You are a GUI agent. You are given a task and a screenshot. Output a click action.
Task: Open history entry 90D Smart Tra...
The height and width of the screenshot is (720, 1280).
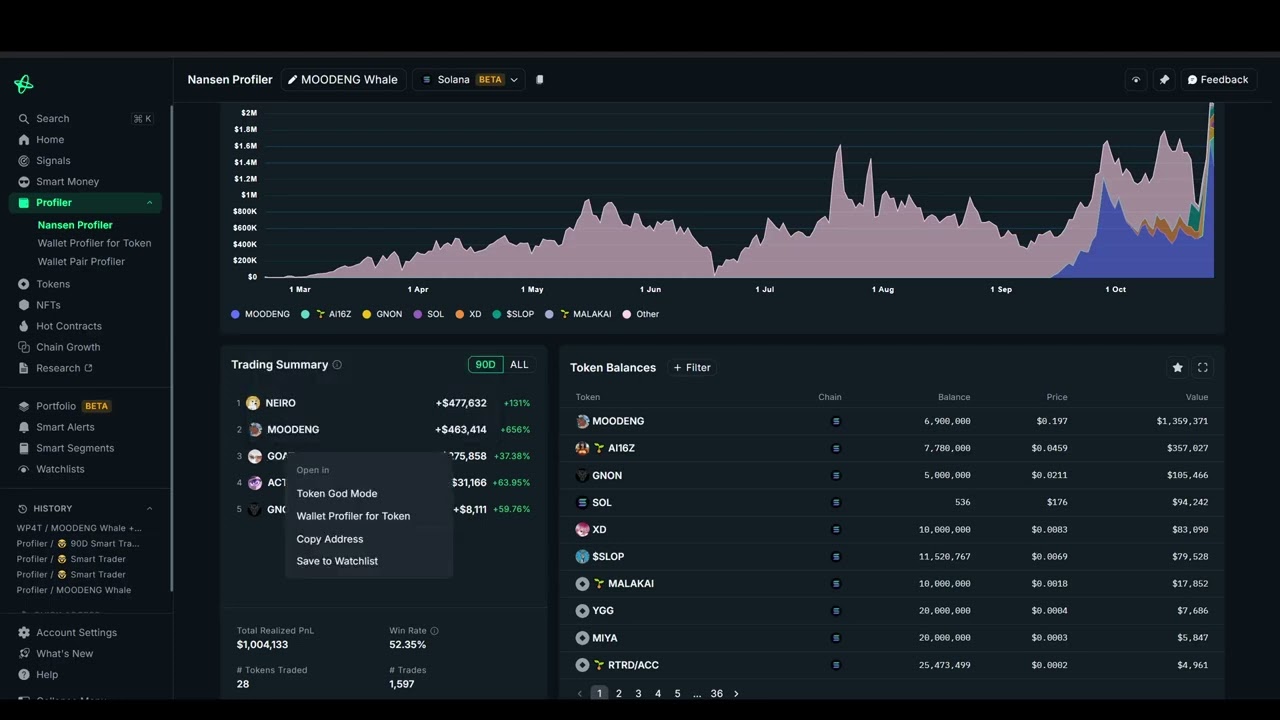click(78, 544)
